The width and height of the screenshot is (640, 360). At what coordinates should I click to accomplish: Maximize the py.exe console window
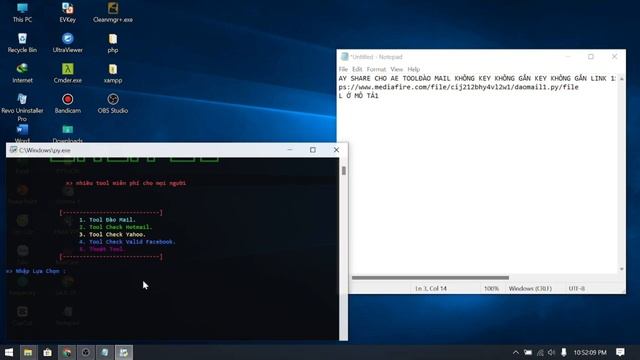click(313, 150)
